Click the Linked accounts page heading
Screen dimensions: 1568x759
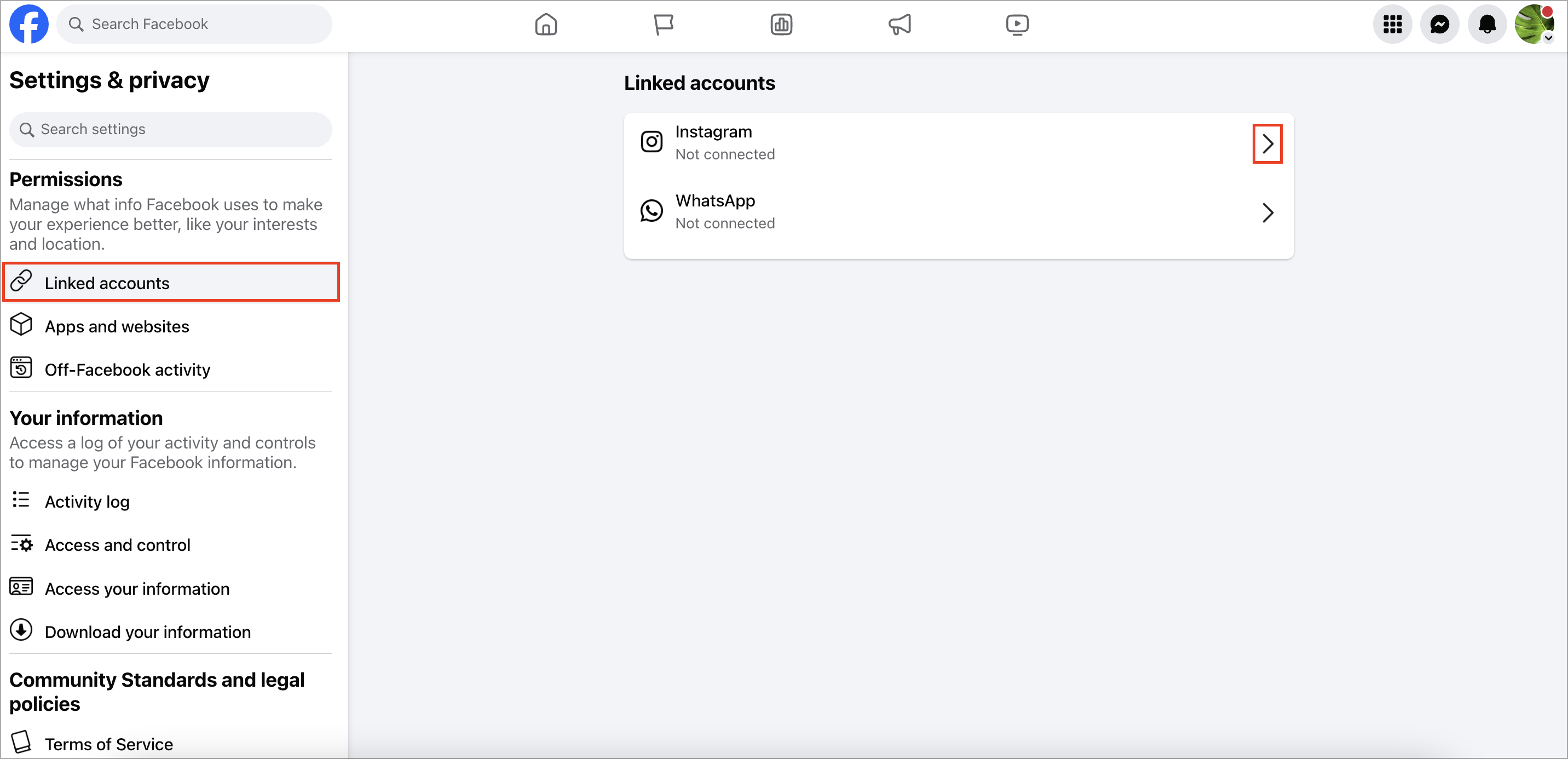[699, 83]
